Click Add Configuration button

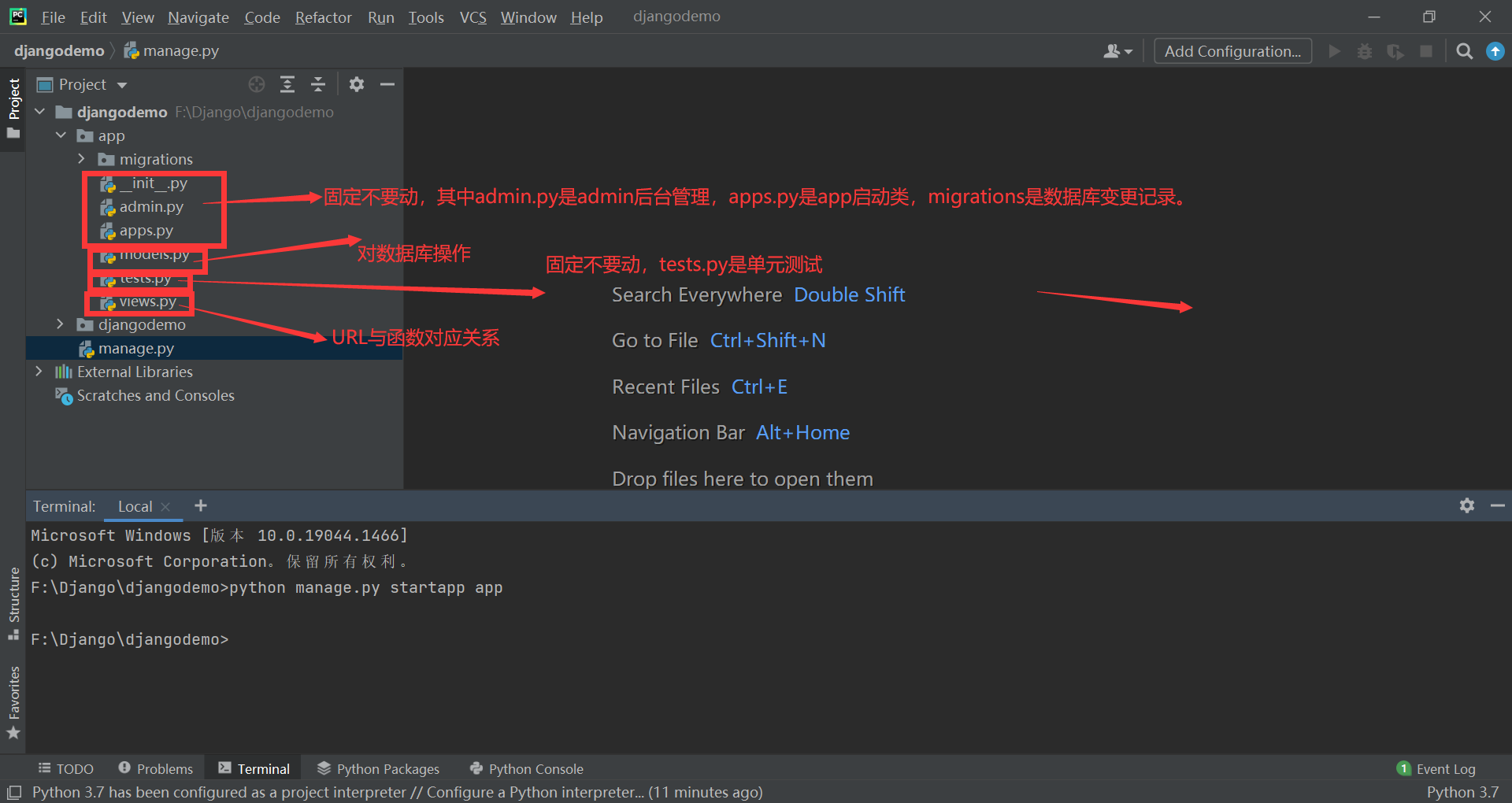pyautogui.click(x=1232, y=51)
